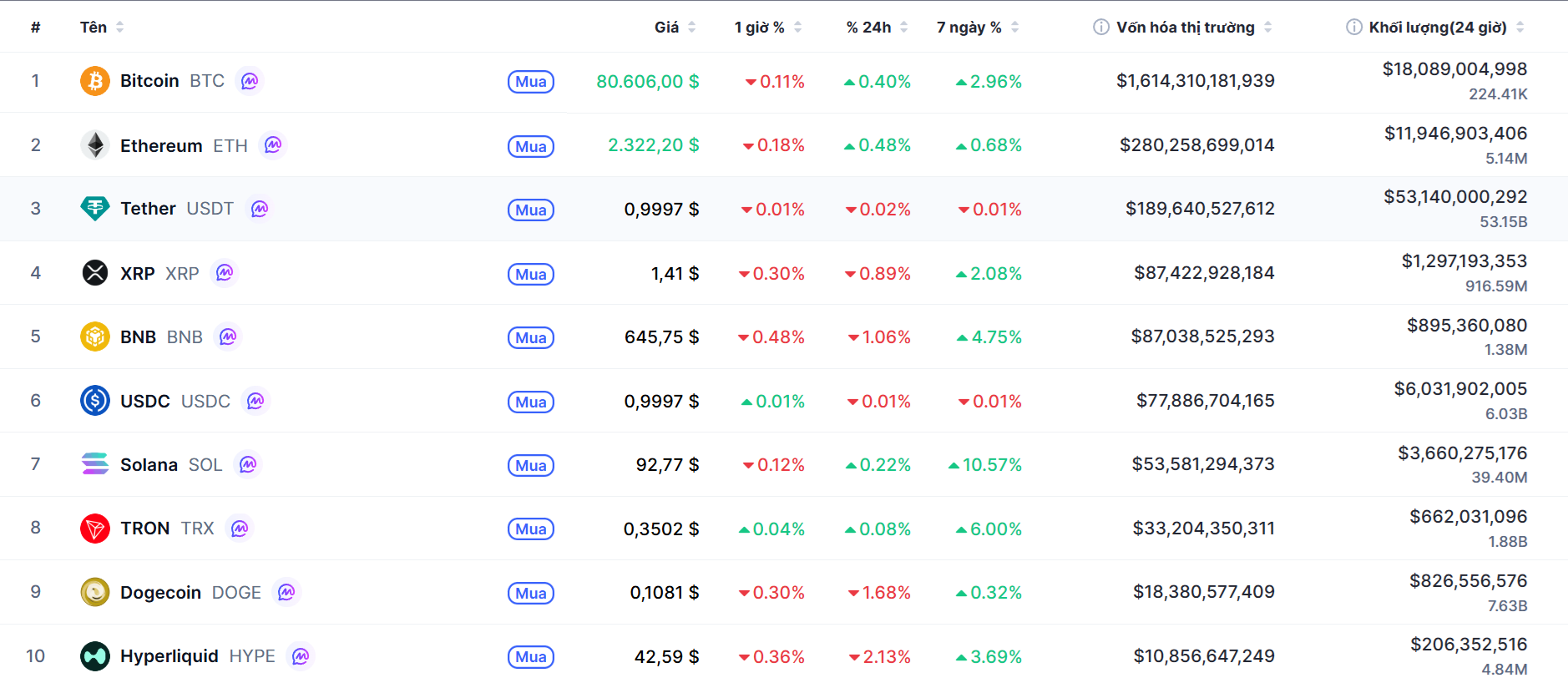The width and height of the screenshot is (1568, 683).
Task: Open the Dogecoin name link
Action: (x=160, y=592)
